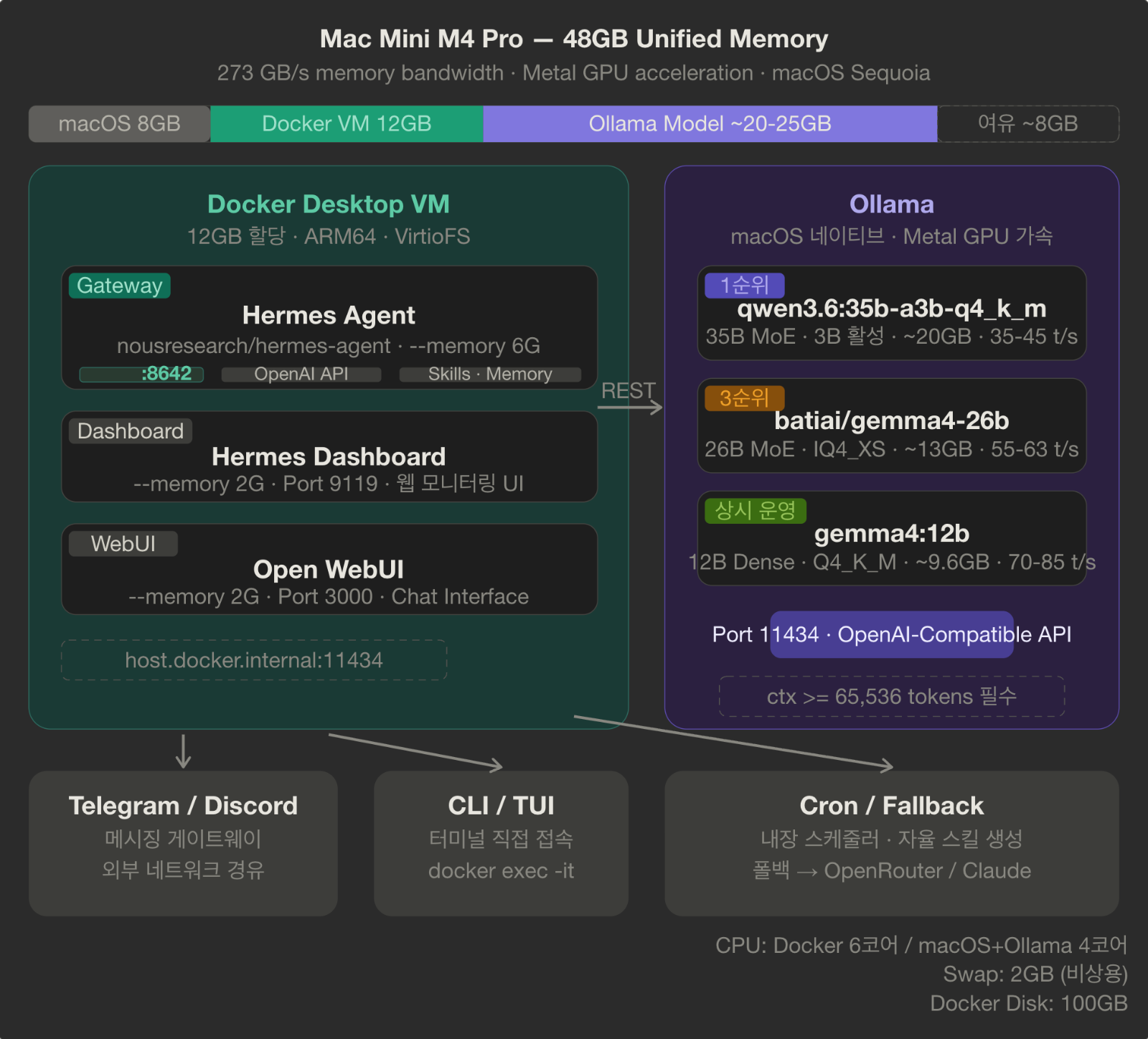Click the title "Mac Mini M4 Pro — 48GB Unified Memory"

(x=574, y=39)
